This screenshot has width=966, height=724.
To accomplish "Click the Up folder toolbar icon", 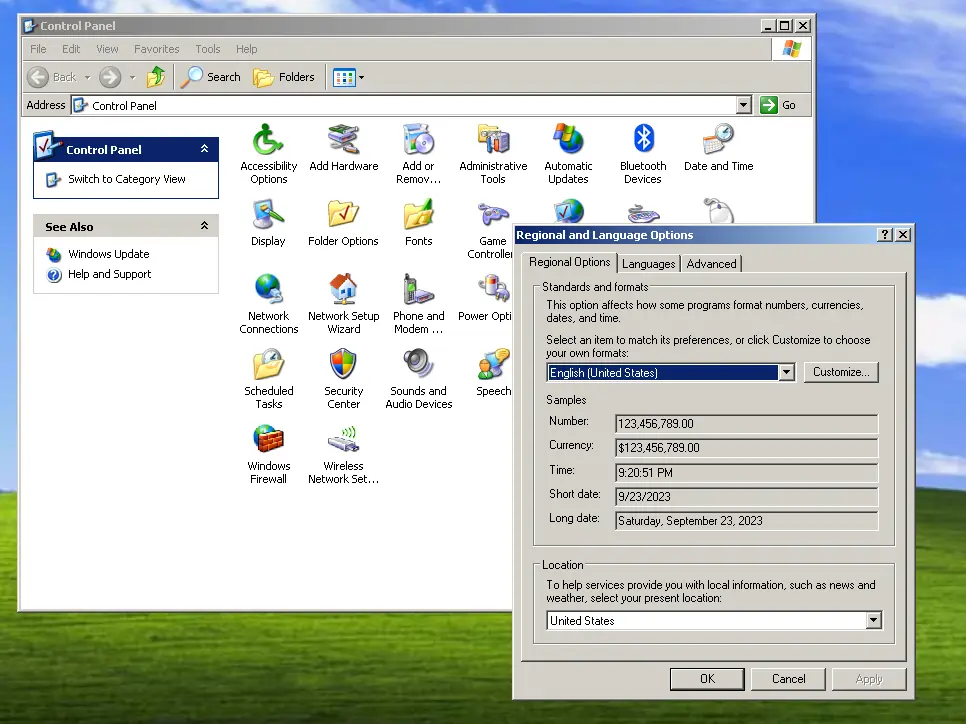I will [156, 77].
